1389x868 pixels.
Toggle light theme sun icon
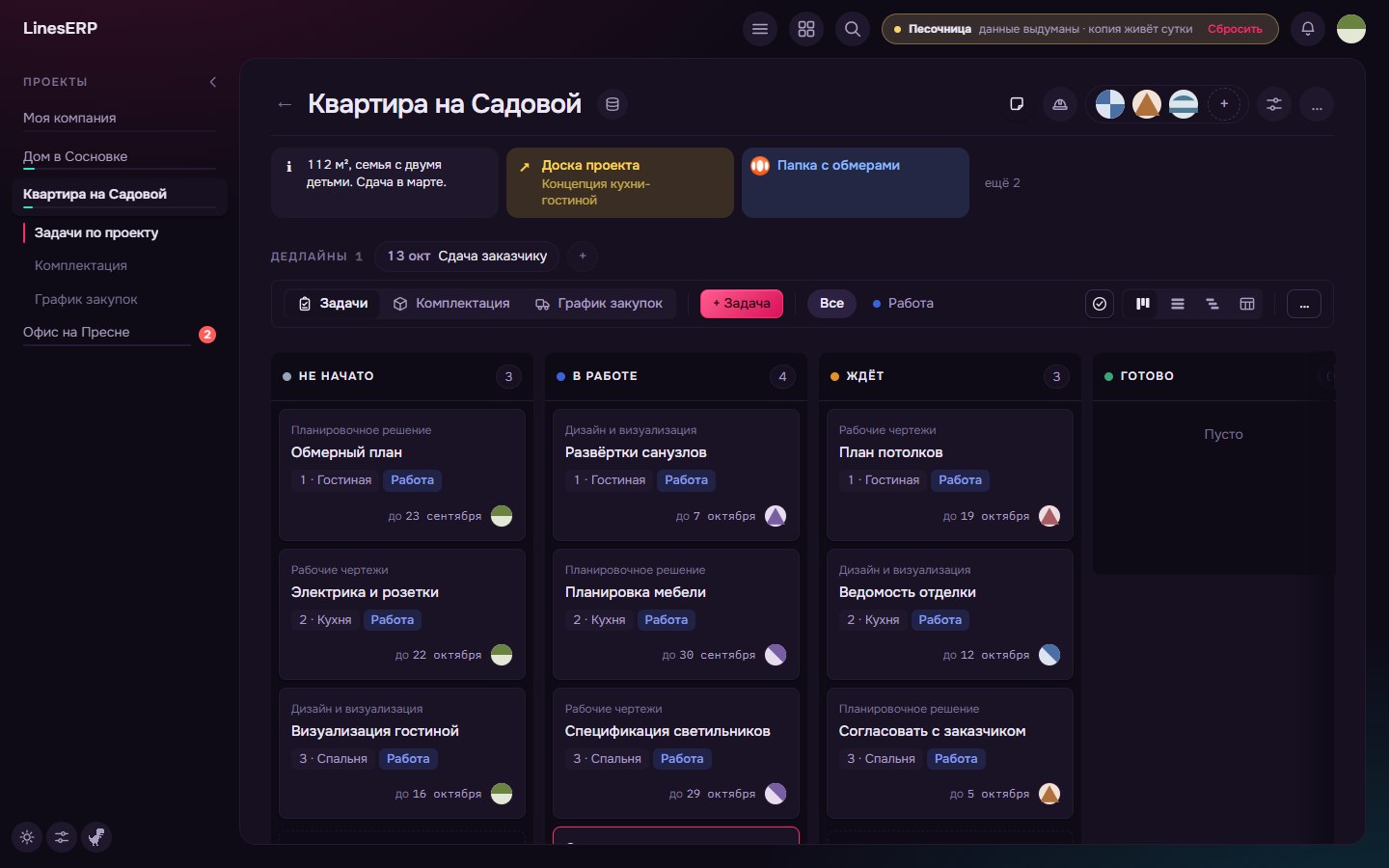point(27,837)
